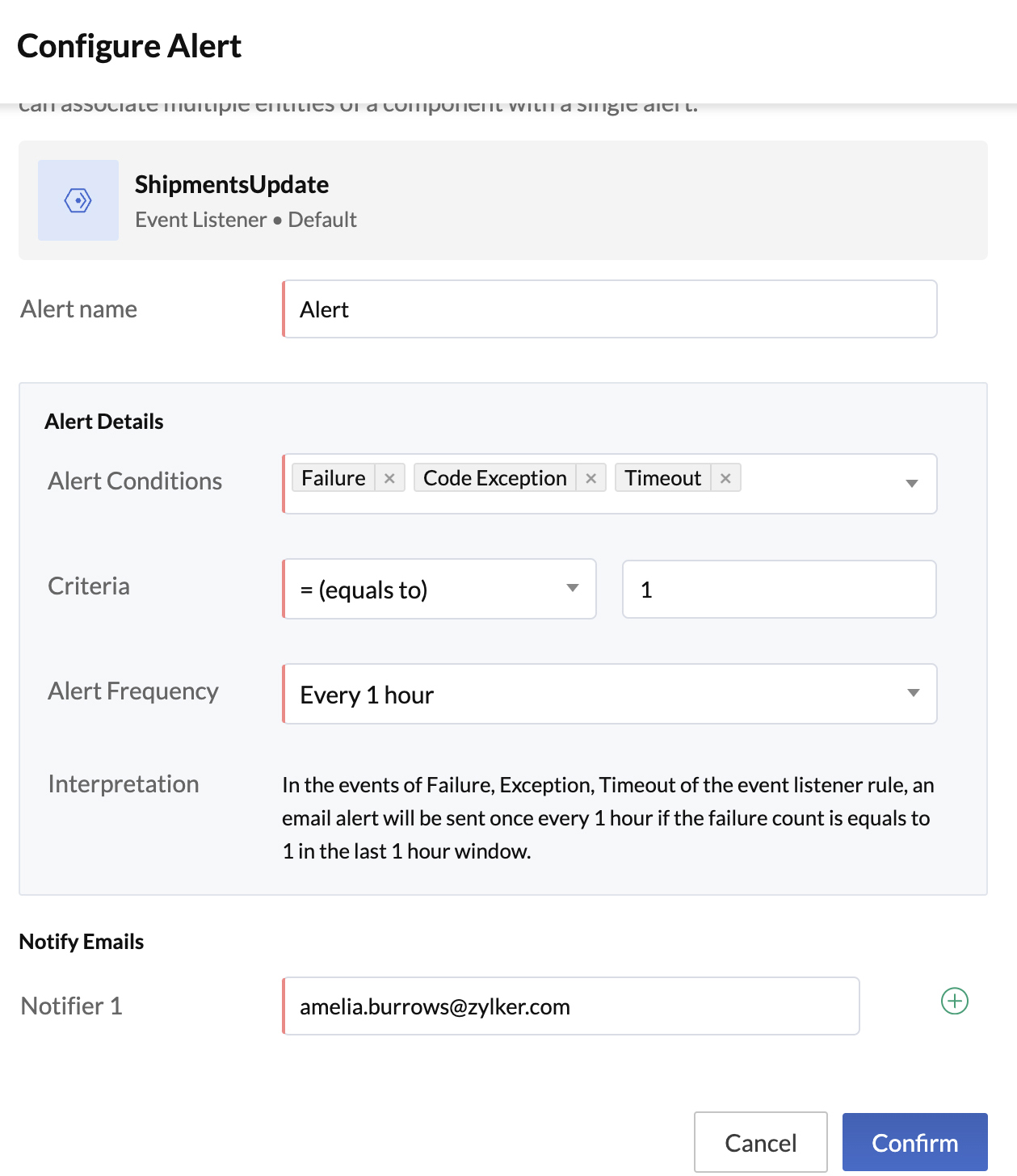1017x1176 pixels.
Task: Click the Cancel button
Action: tap(760, 1142)
